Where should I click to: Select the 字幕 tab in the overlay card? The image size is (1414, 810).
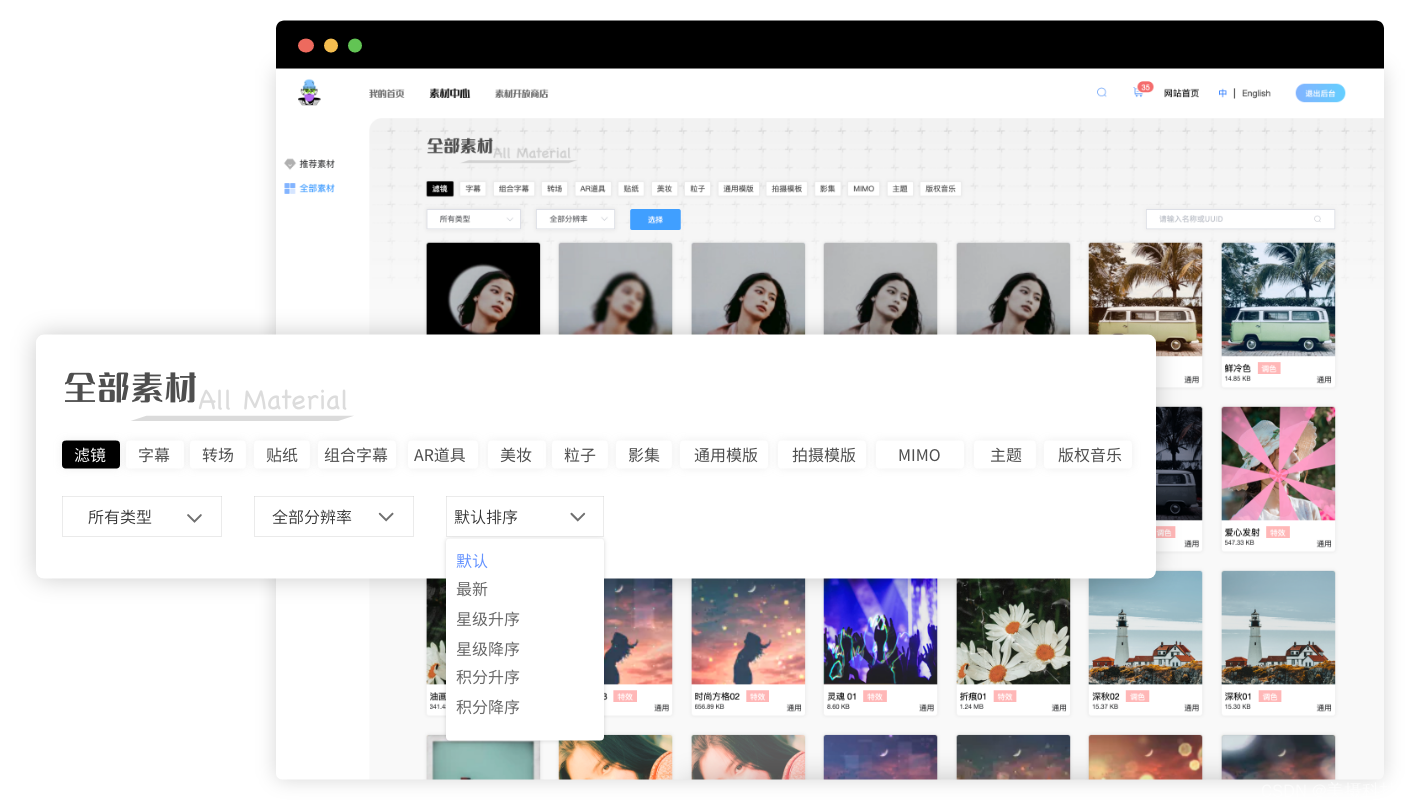pyautogui.click(x=154, y=455)
